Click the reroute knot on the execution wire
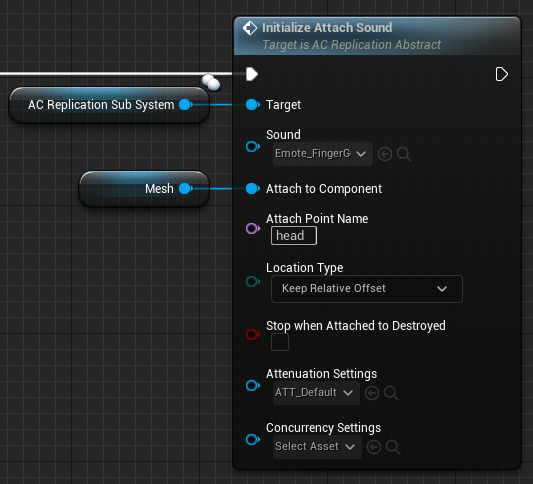Viewport: 533px width, 484px height. [x=211, y=82]
